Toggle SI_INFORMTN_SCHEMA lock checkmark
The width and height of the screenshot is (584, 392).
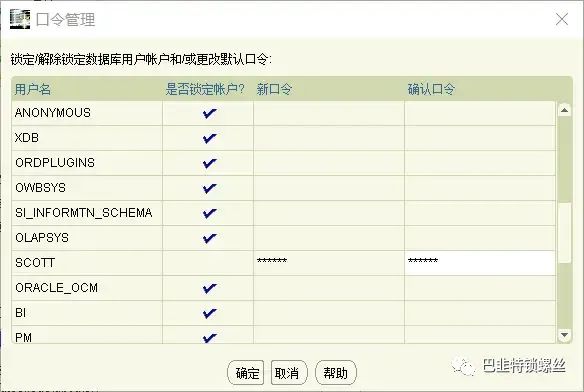pos(209,213)
